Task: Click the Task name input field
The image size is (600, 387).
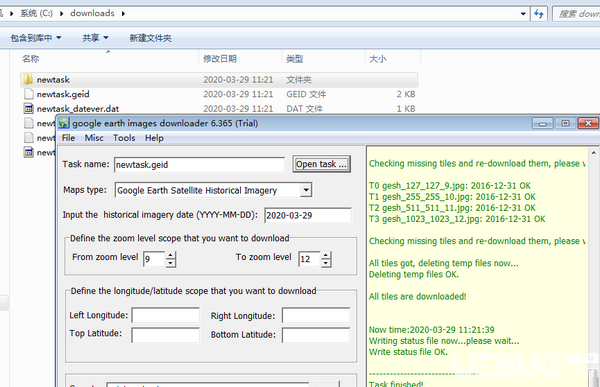Action: click(x=199, y=165)
